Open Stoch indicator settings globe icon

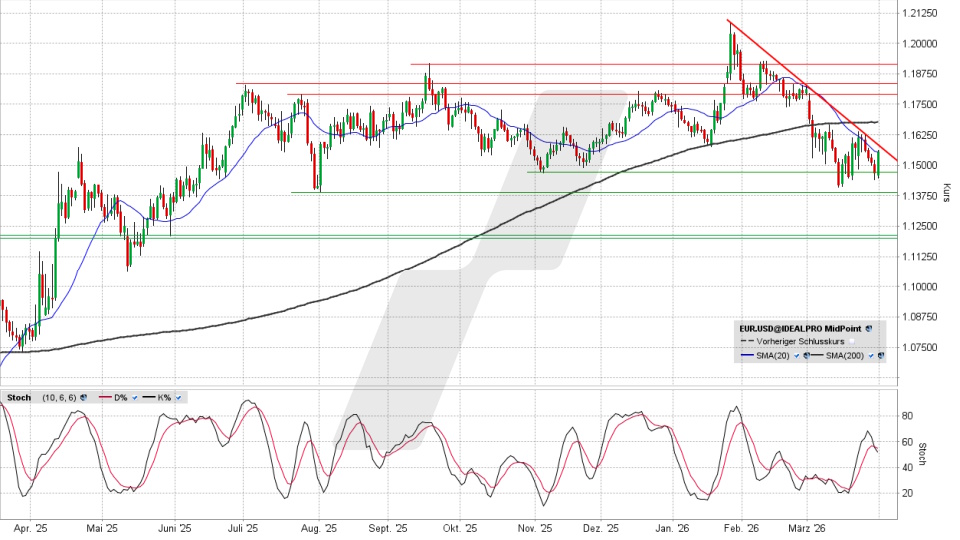coord(85,397)
